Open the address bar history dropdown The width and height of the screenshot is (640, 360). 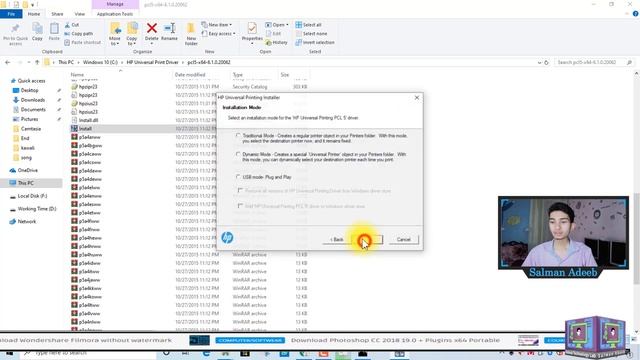[540, 62]
